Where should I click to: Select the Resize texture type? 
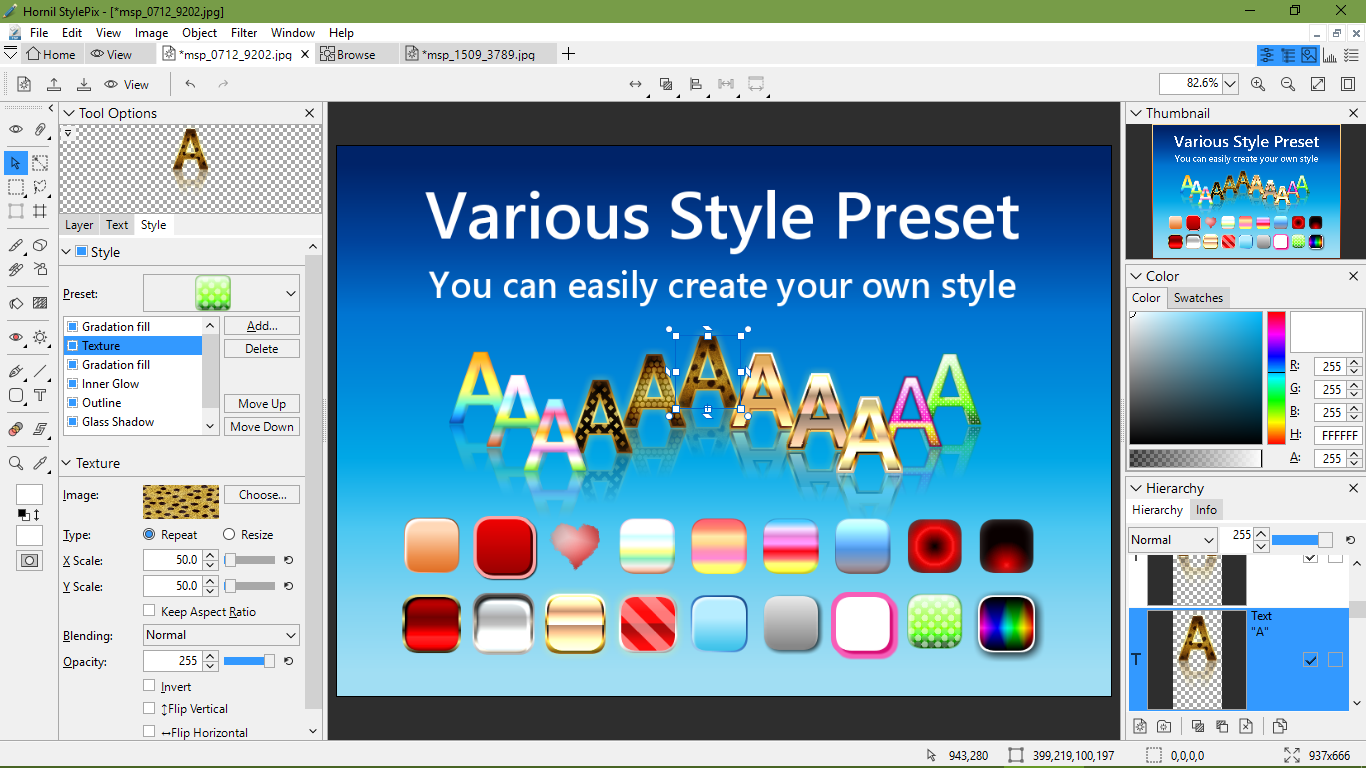229,535
